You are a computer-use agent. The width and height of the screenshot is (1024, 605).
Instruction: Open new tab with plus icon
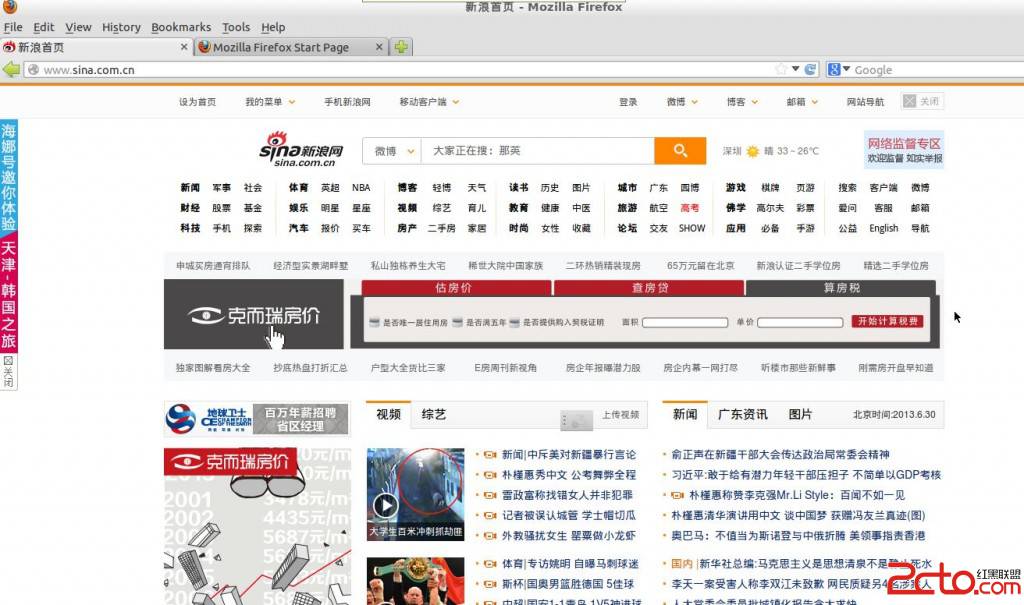401,47
